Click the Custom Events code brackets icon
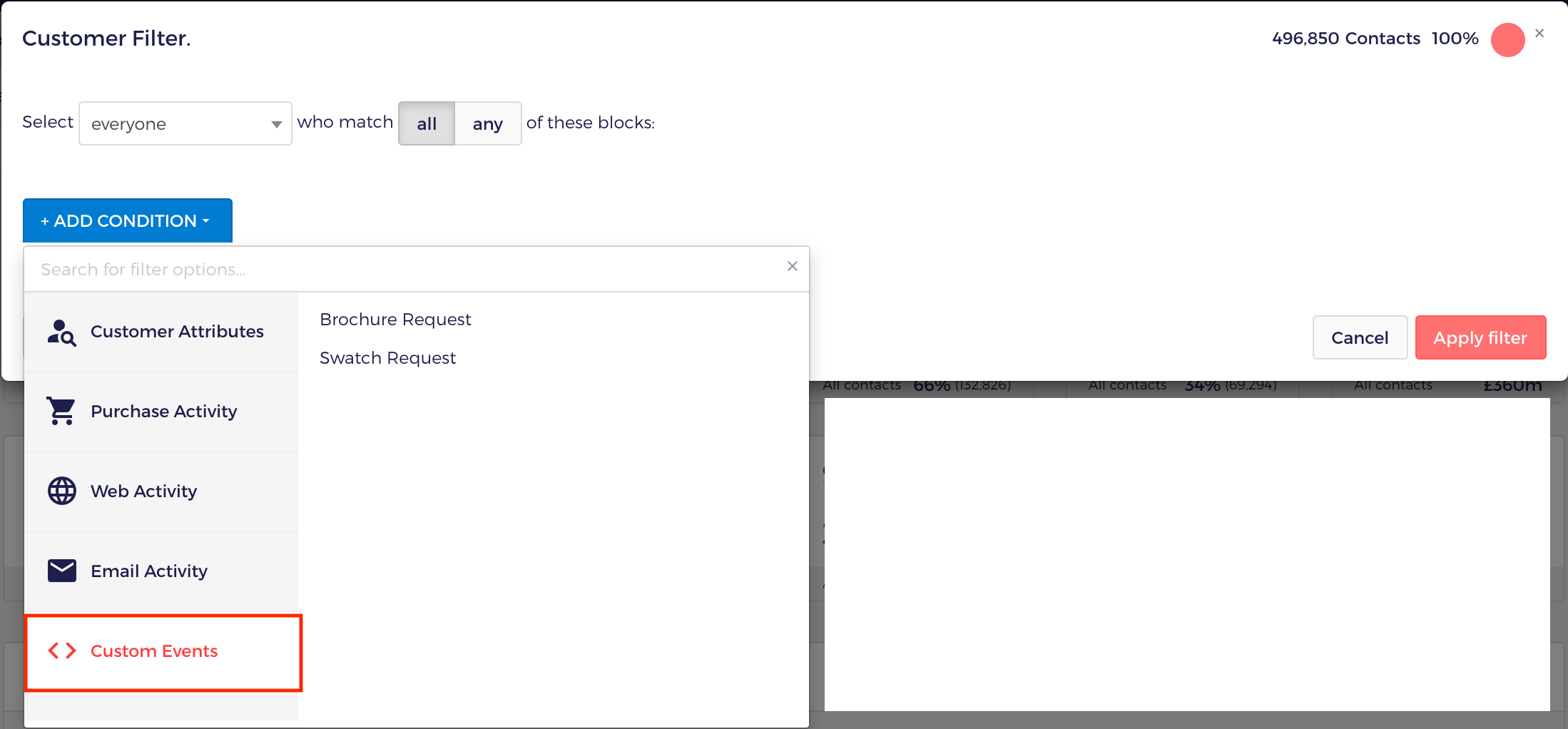1568x729 pixels. point(62,651)
